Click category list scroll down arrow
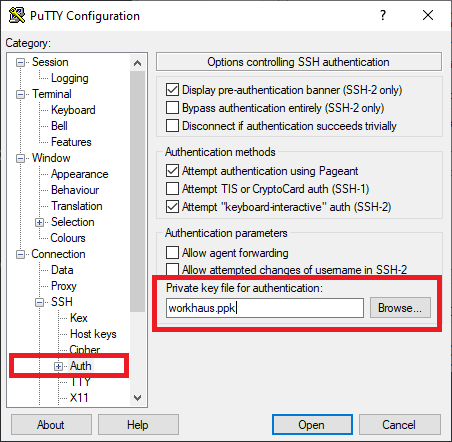Image resolution: width=452 pixels, height=442 pixels. (137, 398)
